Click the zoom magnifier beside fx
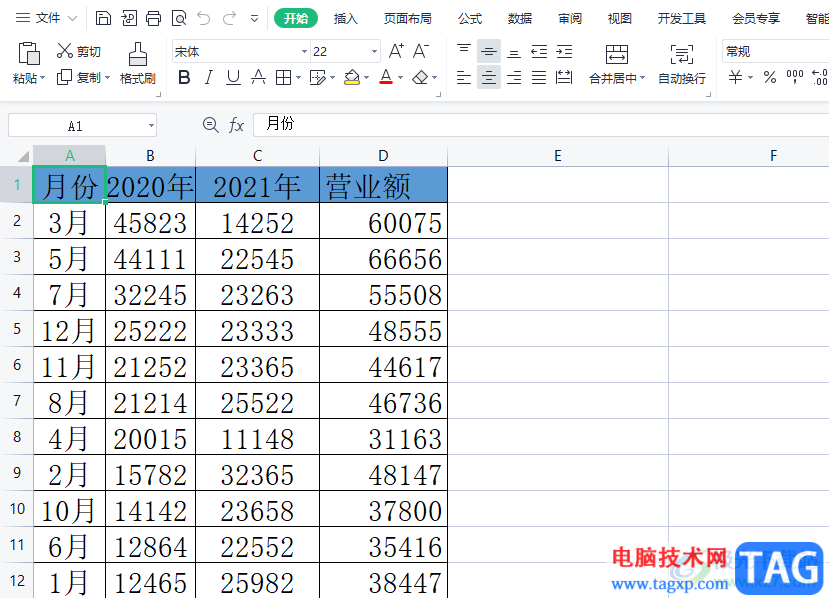 click(210, 125)
